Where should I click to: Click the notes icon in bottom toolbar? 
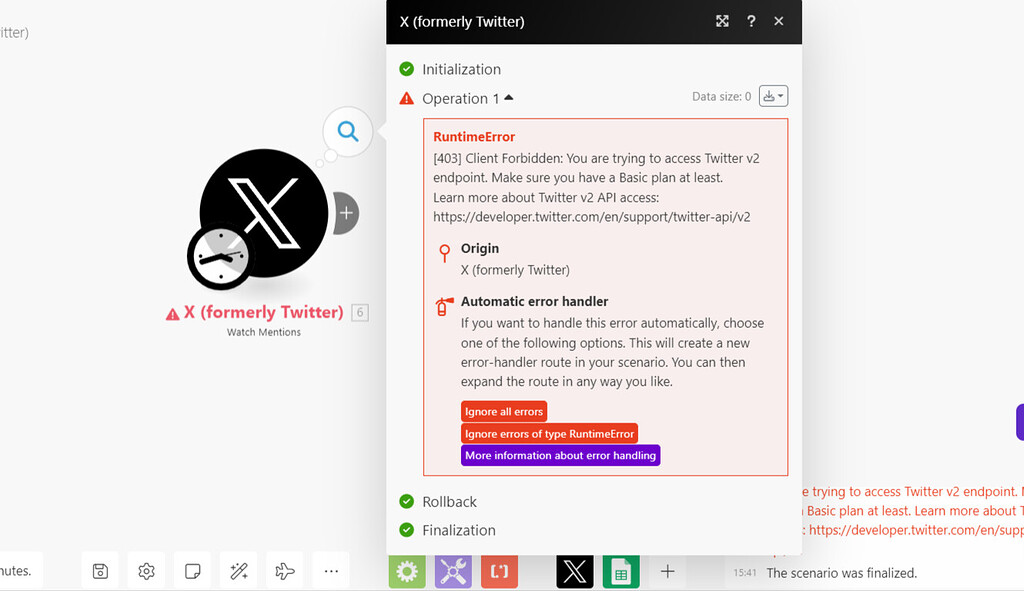pos(192,571)
